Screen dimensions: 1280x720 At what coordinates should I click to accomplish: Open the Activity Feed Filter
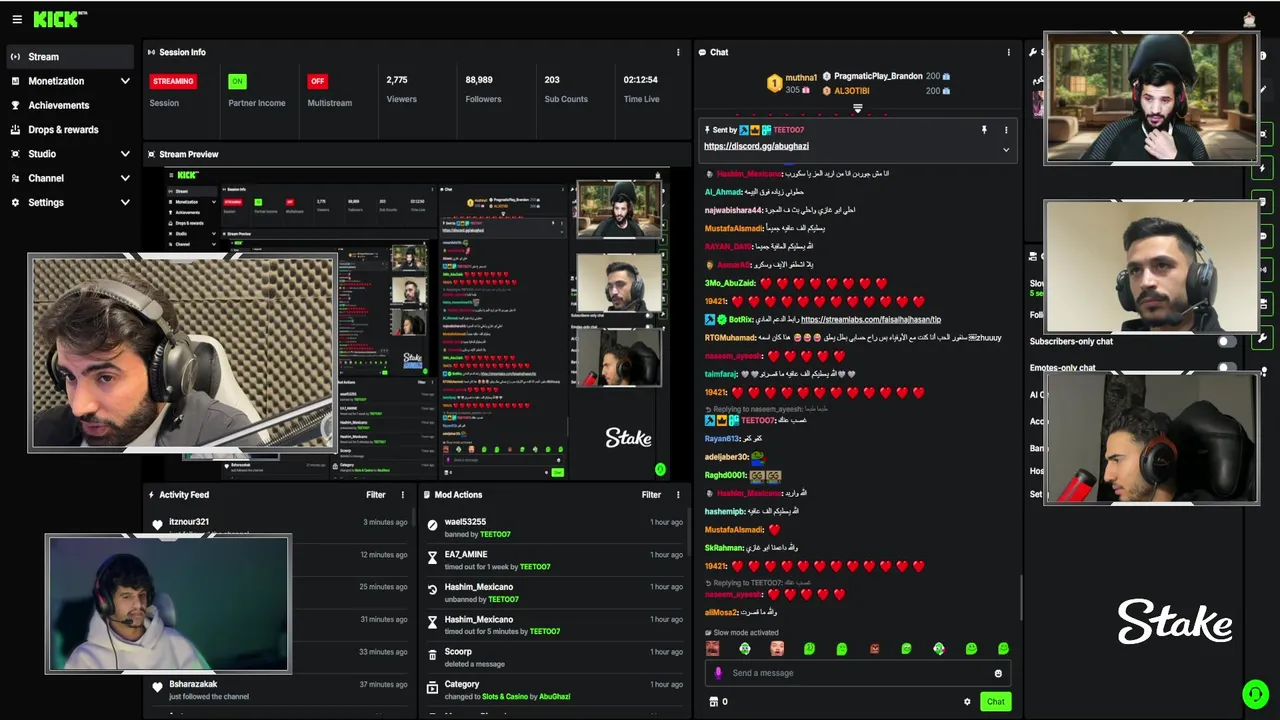pos(375,495)
